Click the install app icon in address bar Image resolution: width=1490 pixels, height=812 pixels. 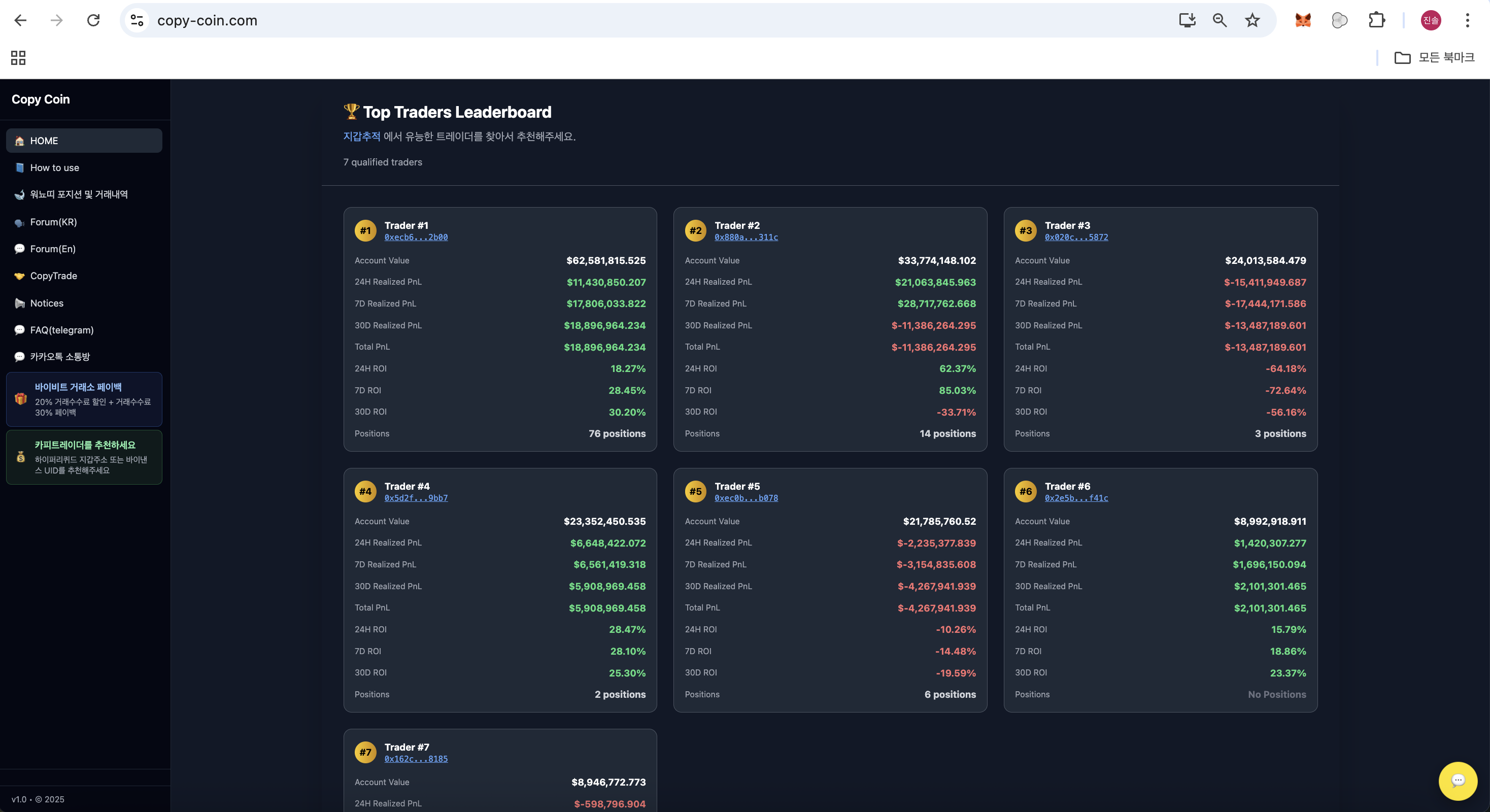[1187, 20]
